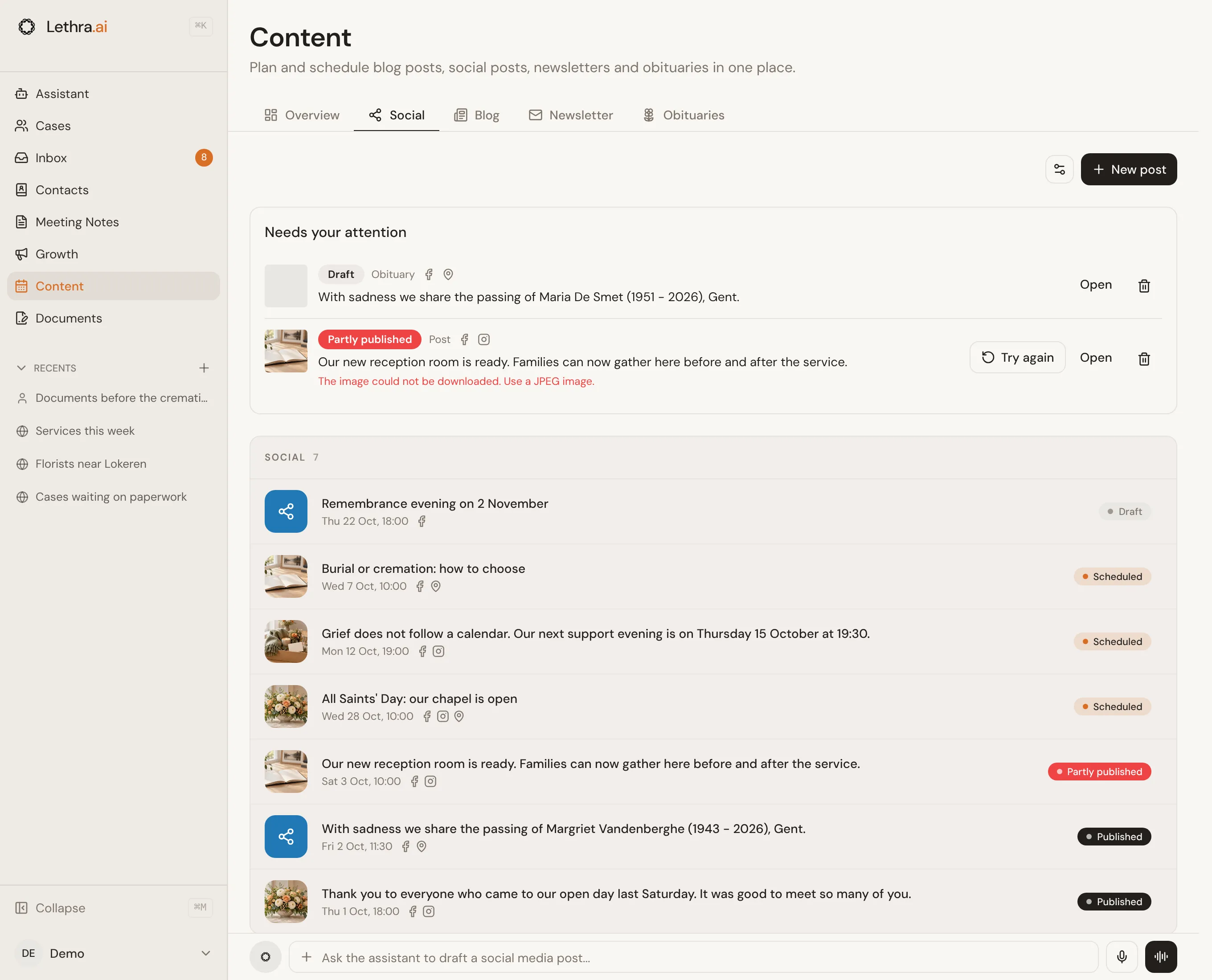
Task: Collapse the RECENTS section chevron
Action: (21, 368)
